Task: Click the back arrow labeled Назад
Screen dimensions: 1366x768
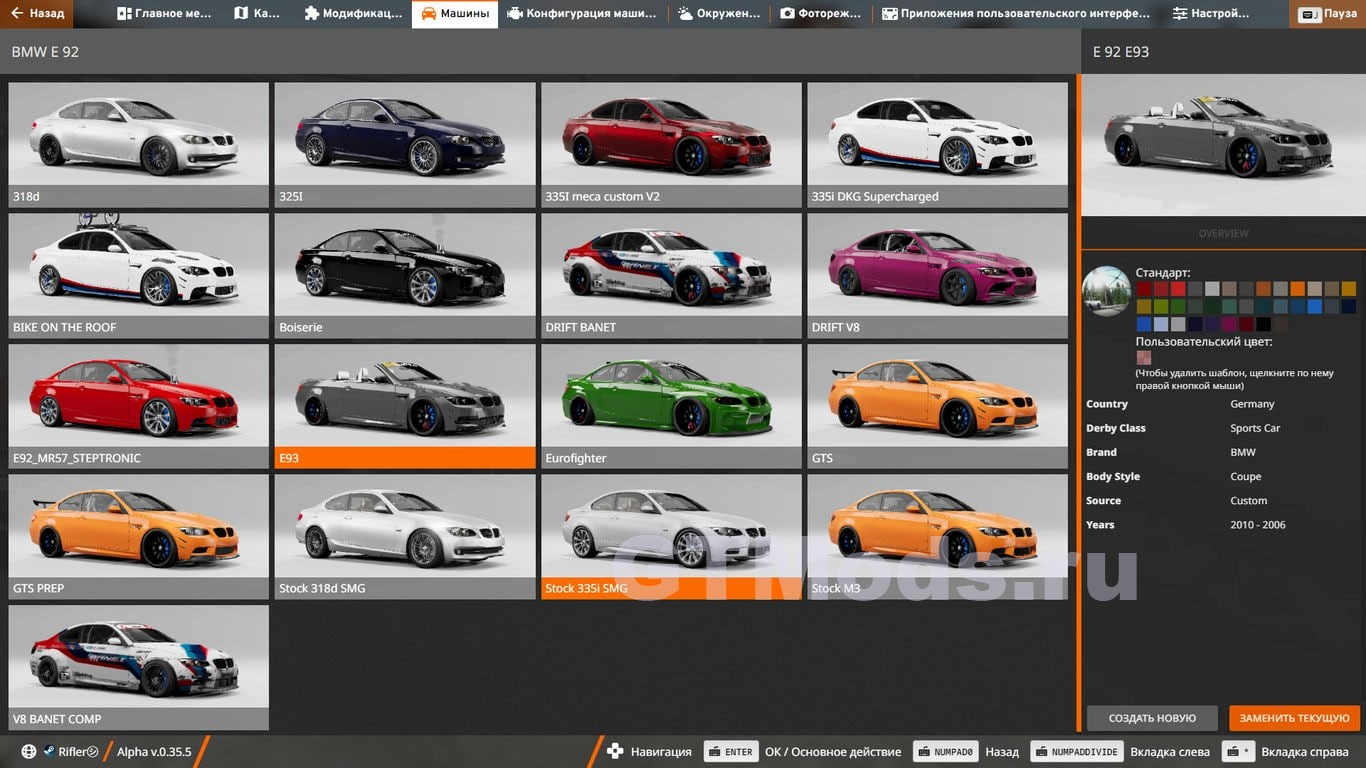Action: coord(37,14)
